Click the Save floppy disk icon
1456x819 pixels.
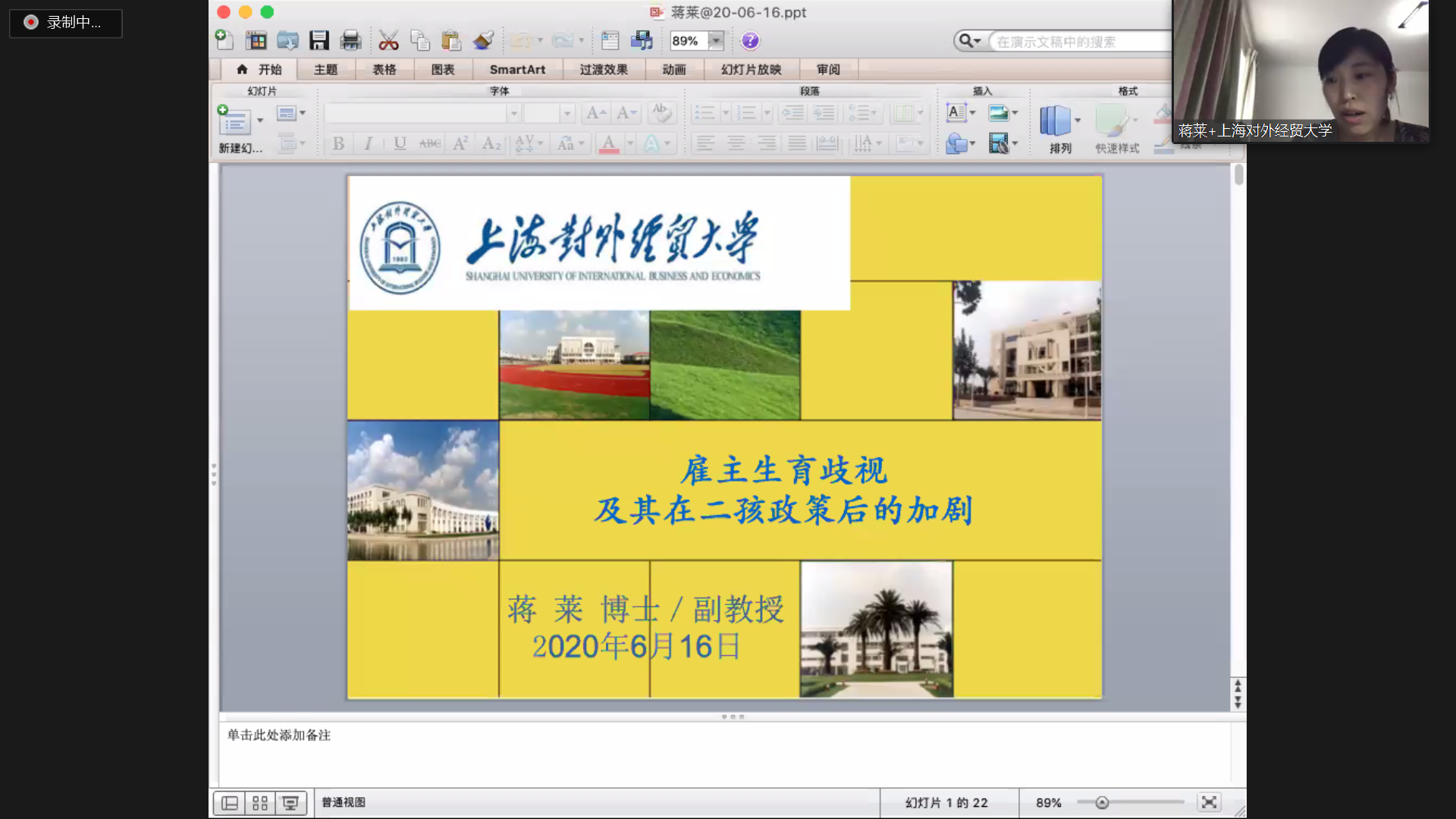point(319,41)
